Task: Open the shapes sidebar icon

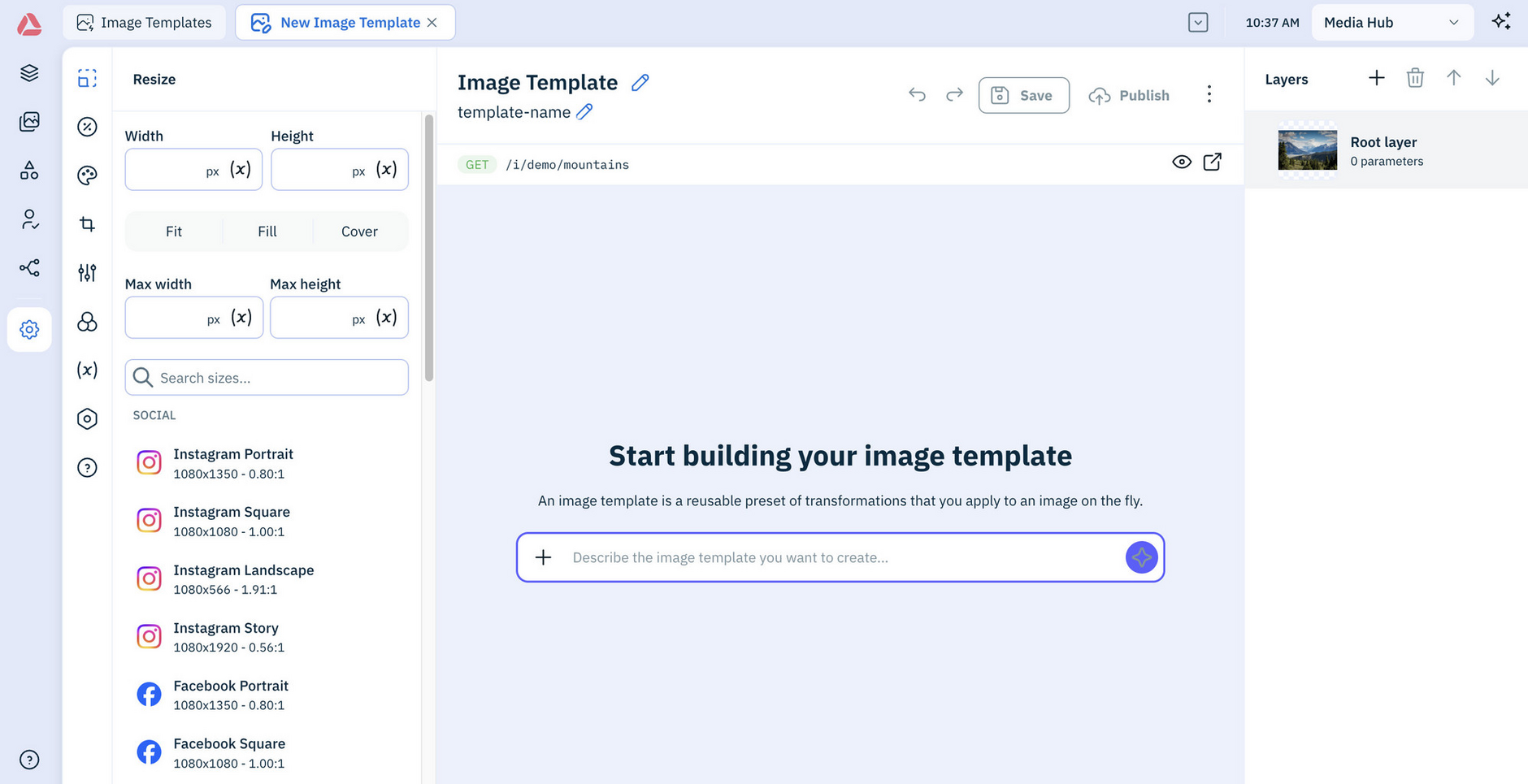Action: [29, 171]
